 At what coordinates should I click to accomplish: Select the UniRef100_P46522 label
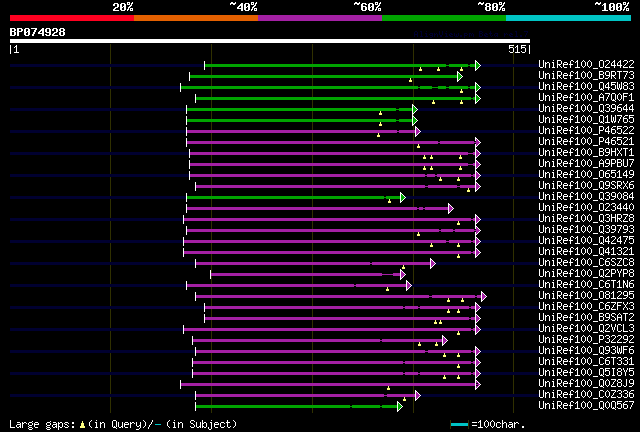[x=586, y=131]
